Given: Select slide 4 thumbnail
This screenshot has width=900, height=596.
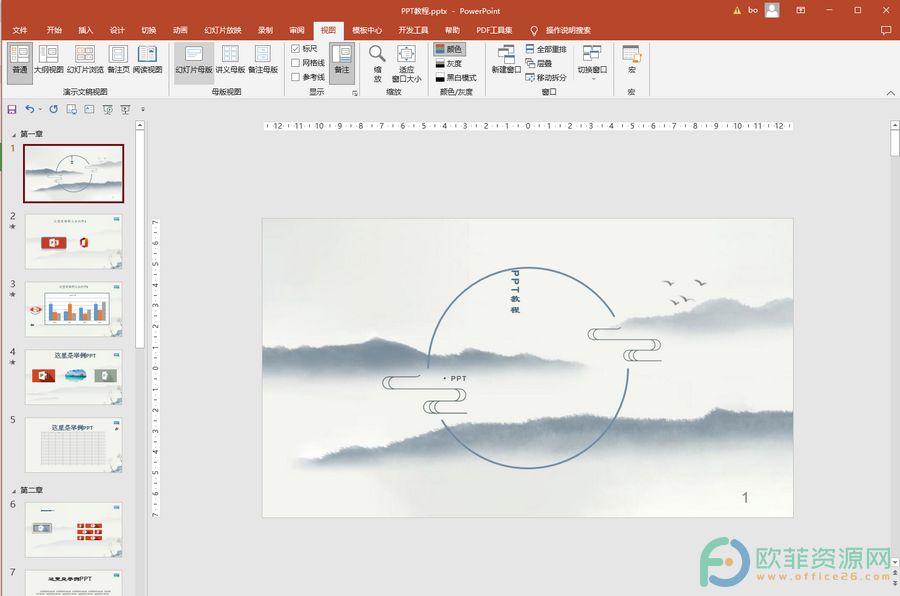Looking at the screenshot, I should (73, 377).
